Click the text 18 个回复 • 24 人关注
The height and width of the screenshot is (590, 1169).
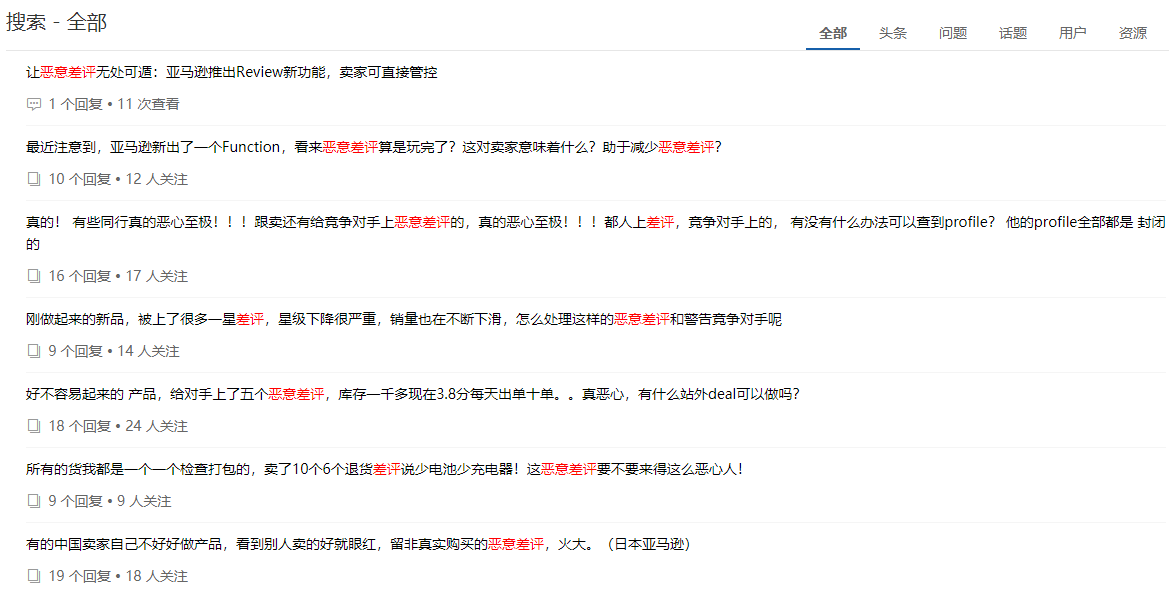point(119,426)
